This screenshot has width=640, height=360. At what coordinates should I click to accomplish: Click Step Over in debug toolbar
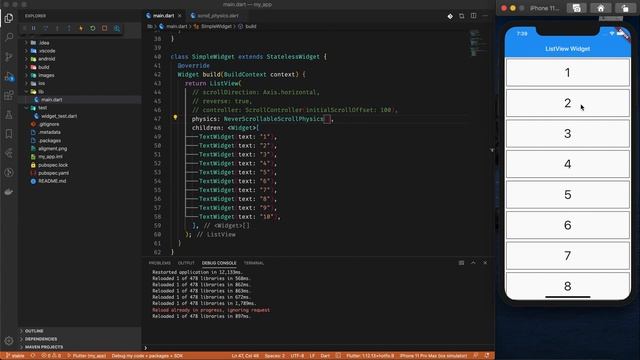[46, 28]
